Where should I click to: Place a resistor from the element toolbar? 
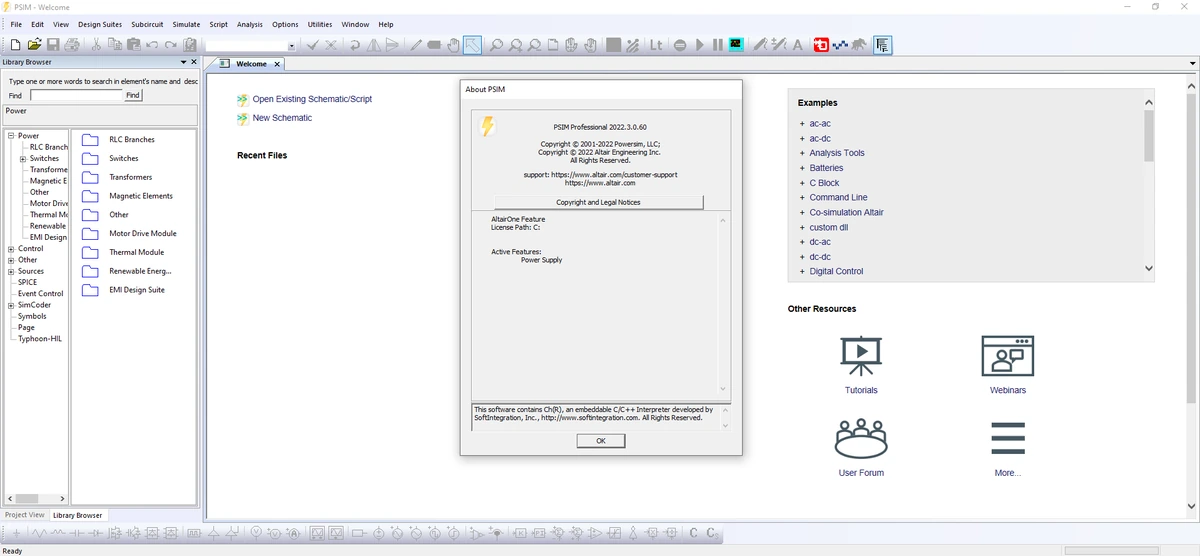(39, 533)
